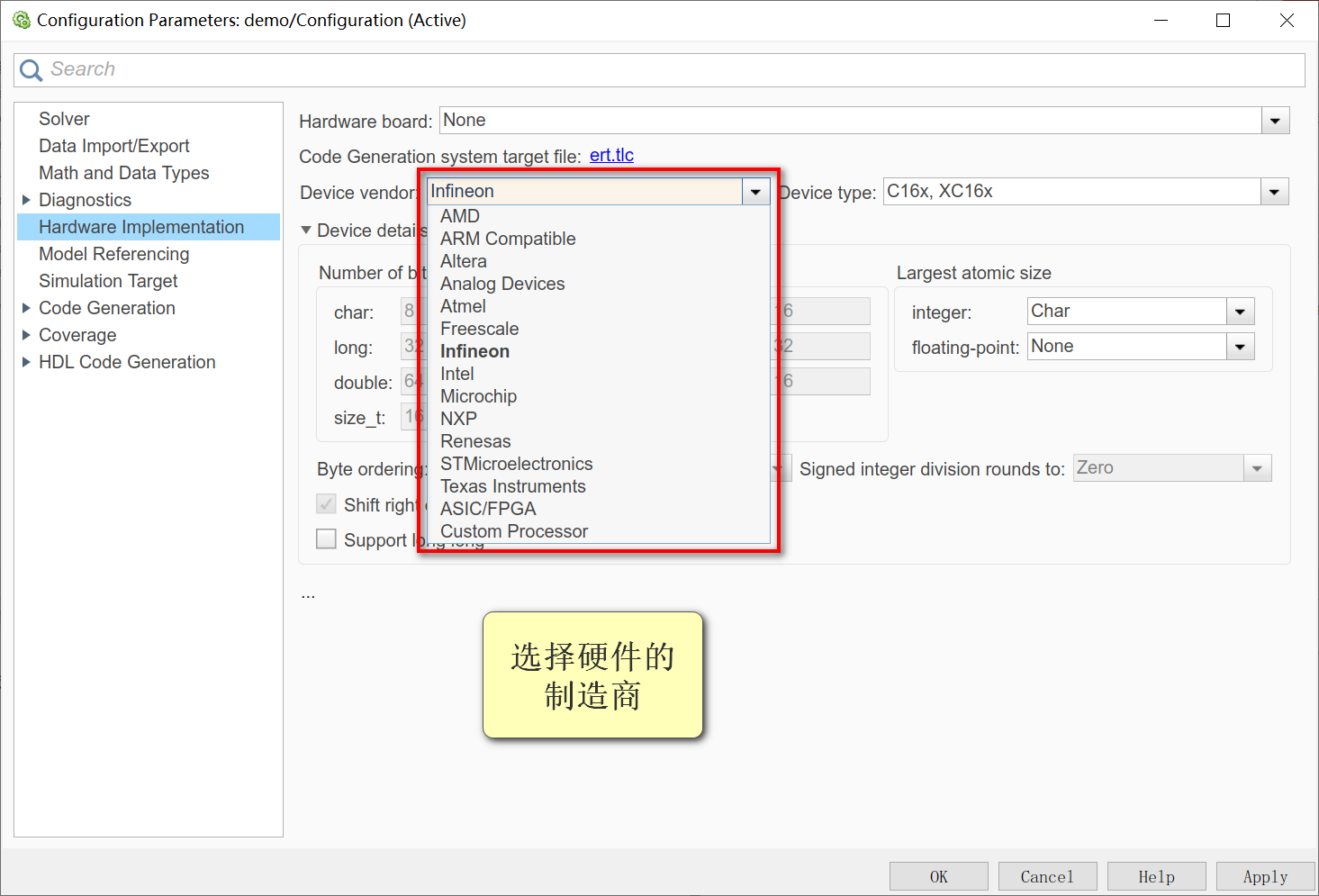Click the Search input field
The image size is (1319, 896).
coord(659,70)
